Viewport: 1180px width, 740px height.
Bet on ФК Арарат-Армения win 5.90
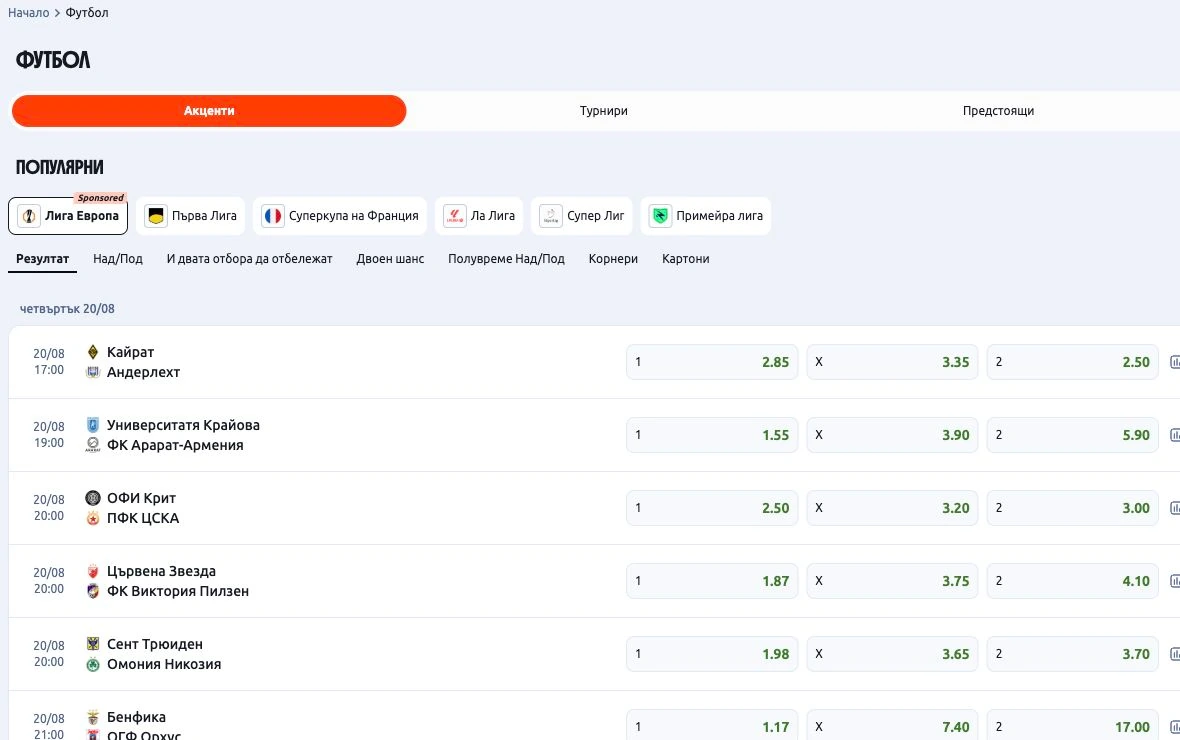click(1072, 435)
